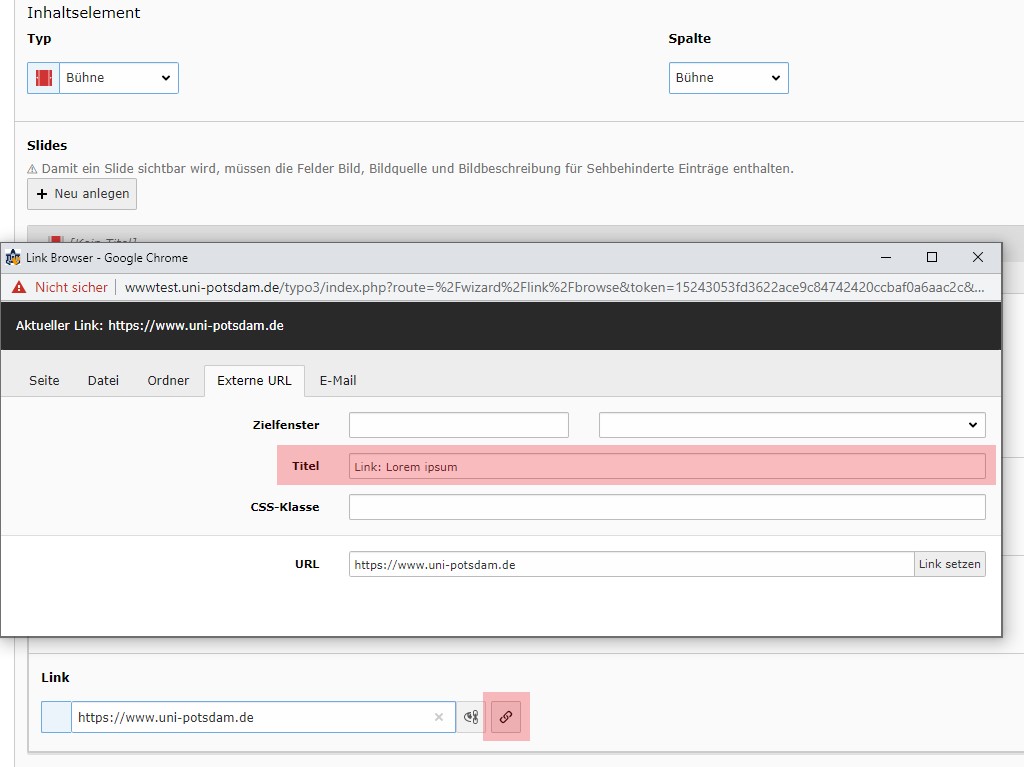This screenshot has width=1024, height=767.
Task: Expand the Spalte dropdown
Action: pyautogui.click(x=728, y=78)
